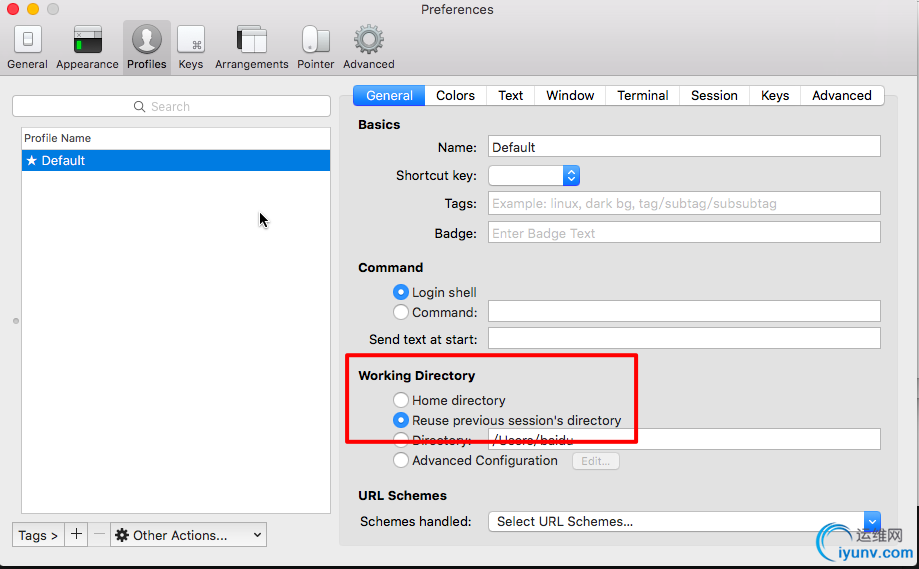
Task: Open the Pointer preferences icon
Action: click(315, 47)
